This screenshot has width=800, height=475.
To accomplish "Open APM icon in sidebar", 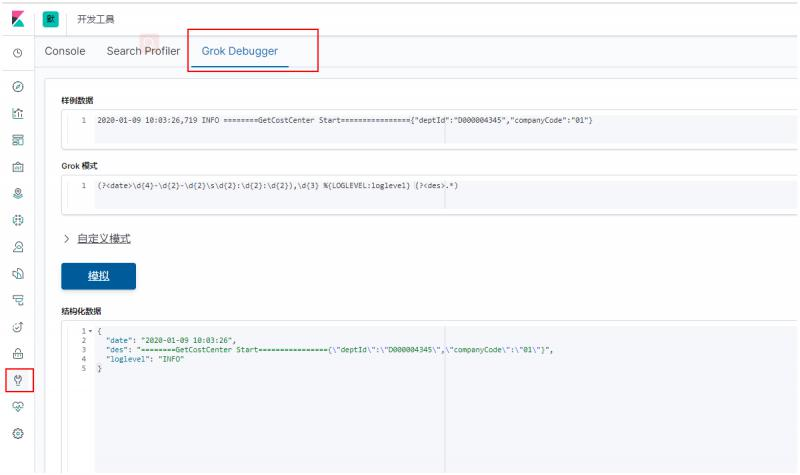I will pyautogui.click(x=18, y=300).
